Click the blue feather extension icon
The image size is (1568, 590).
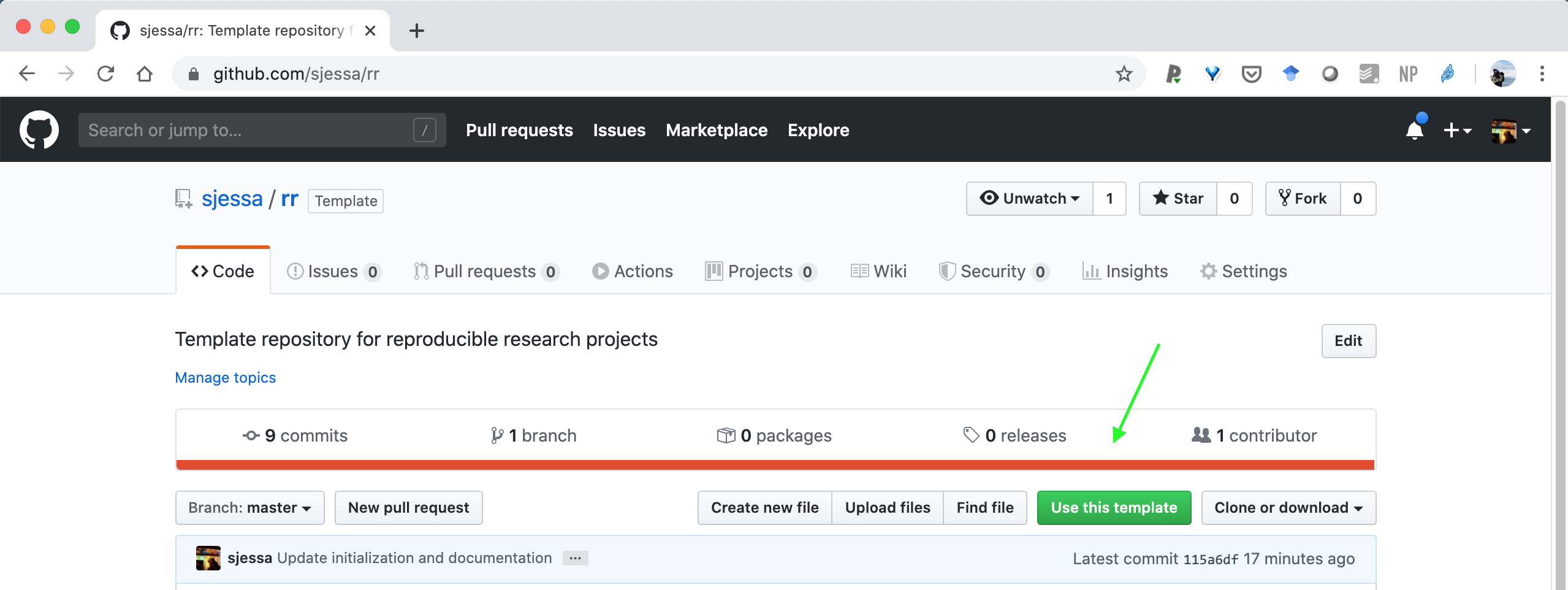point(1447,74)
